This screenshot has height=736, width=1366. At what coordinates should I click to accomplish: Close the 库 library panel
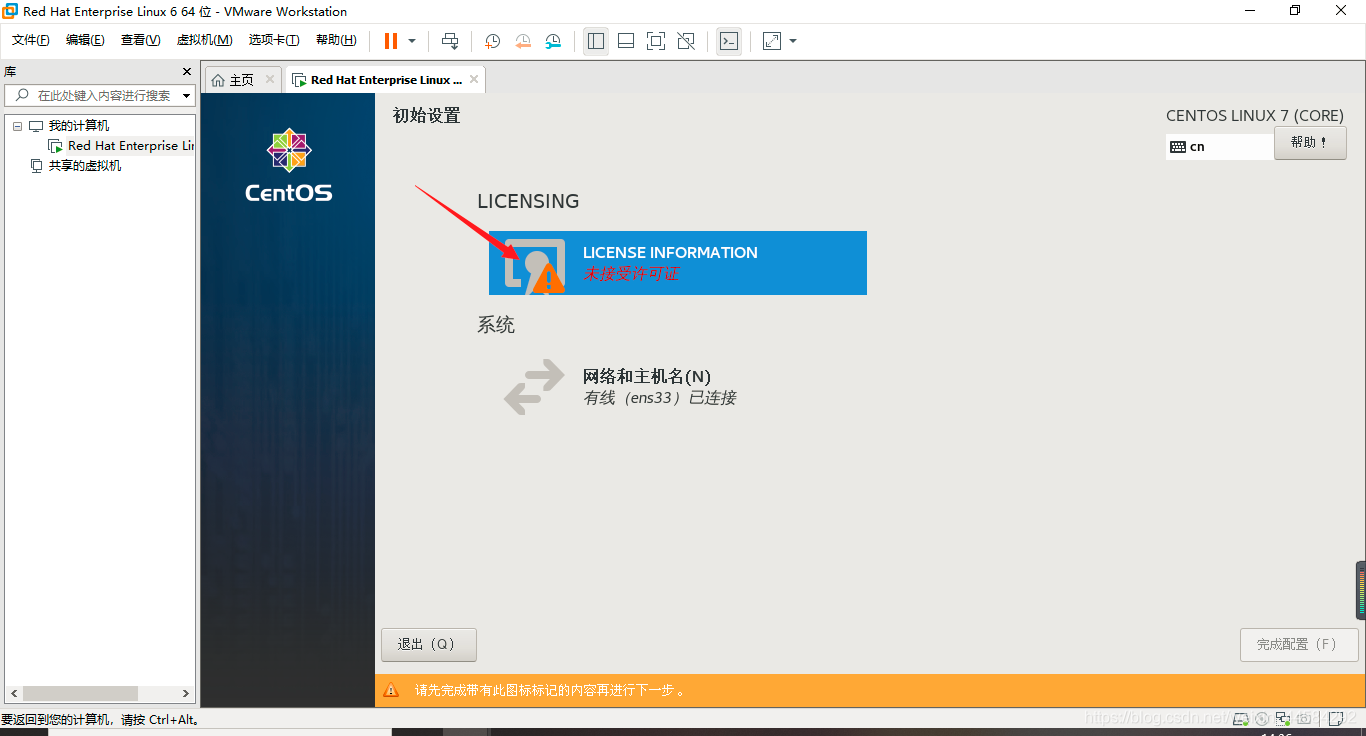186,72
